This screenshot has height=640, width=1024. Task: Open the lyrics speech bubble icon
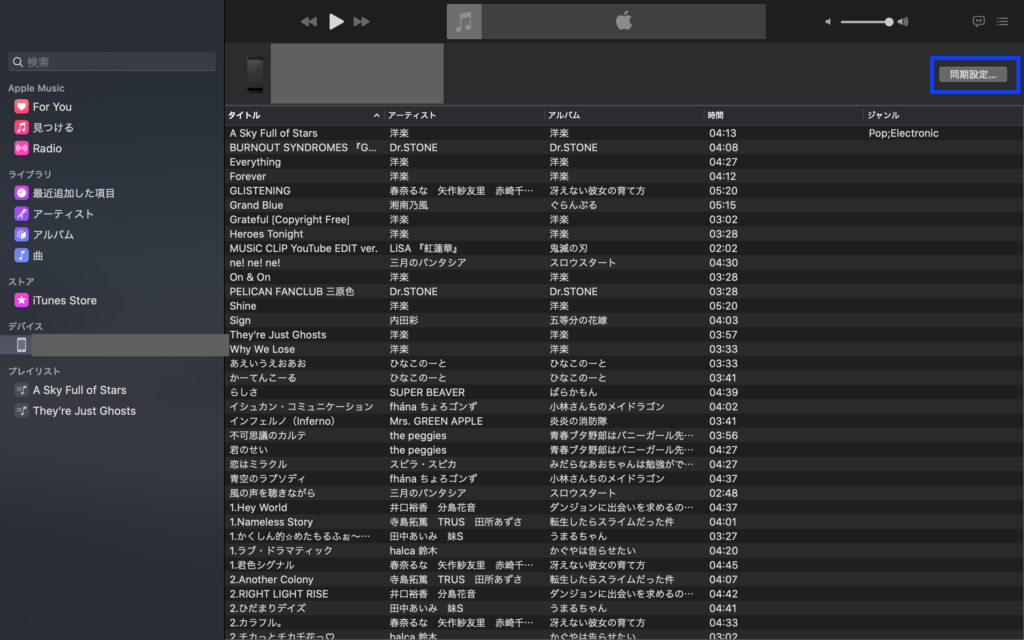pyautogui.click(x=978, y=22)
